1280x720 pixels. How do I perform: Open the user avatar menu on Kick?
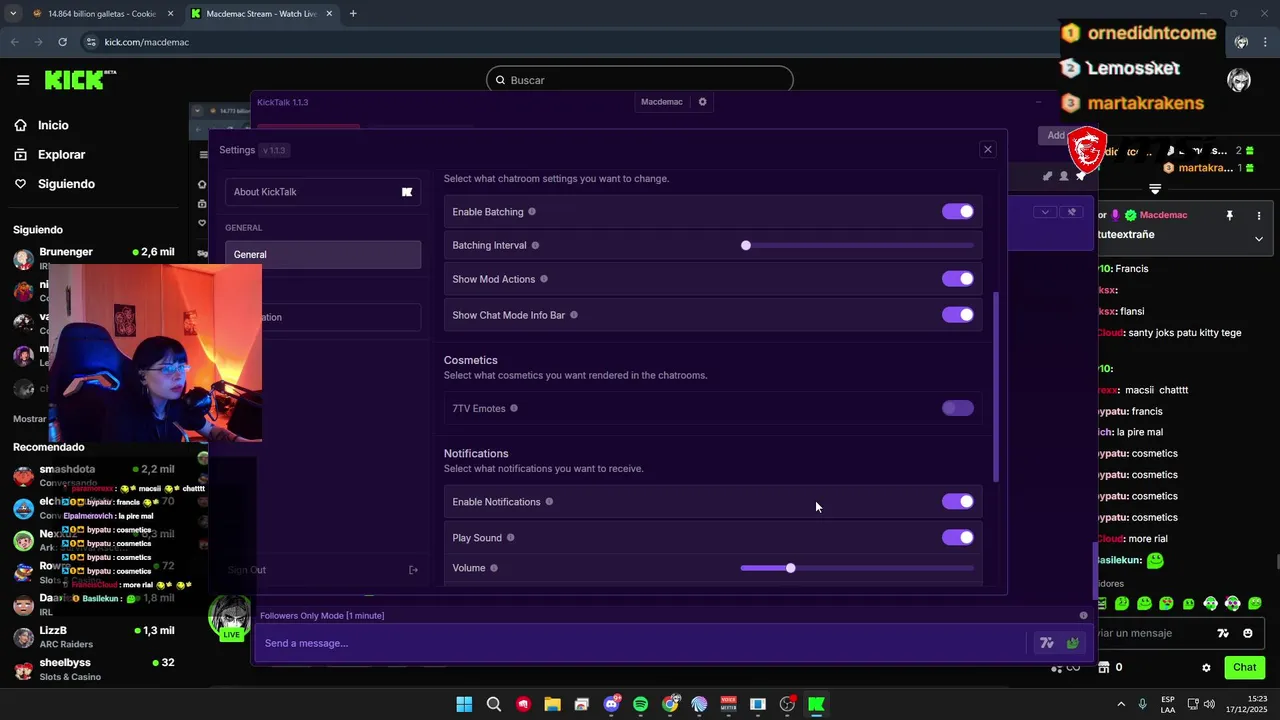click(x=1239, y=80)
